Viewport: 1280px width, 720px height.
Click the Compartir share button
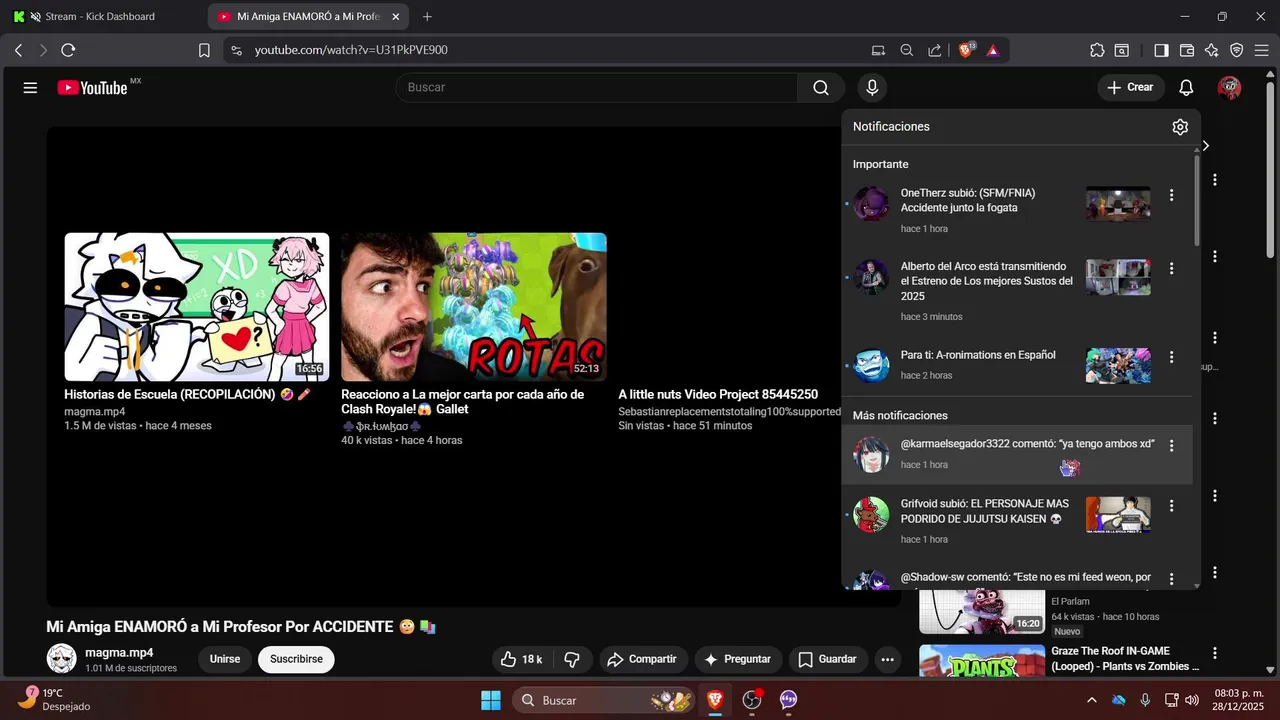point(643,660)
